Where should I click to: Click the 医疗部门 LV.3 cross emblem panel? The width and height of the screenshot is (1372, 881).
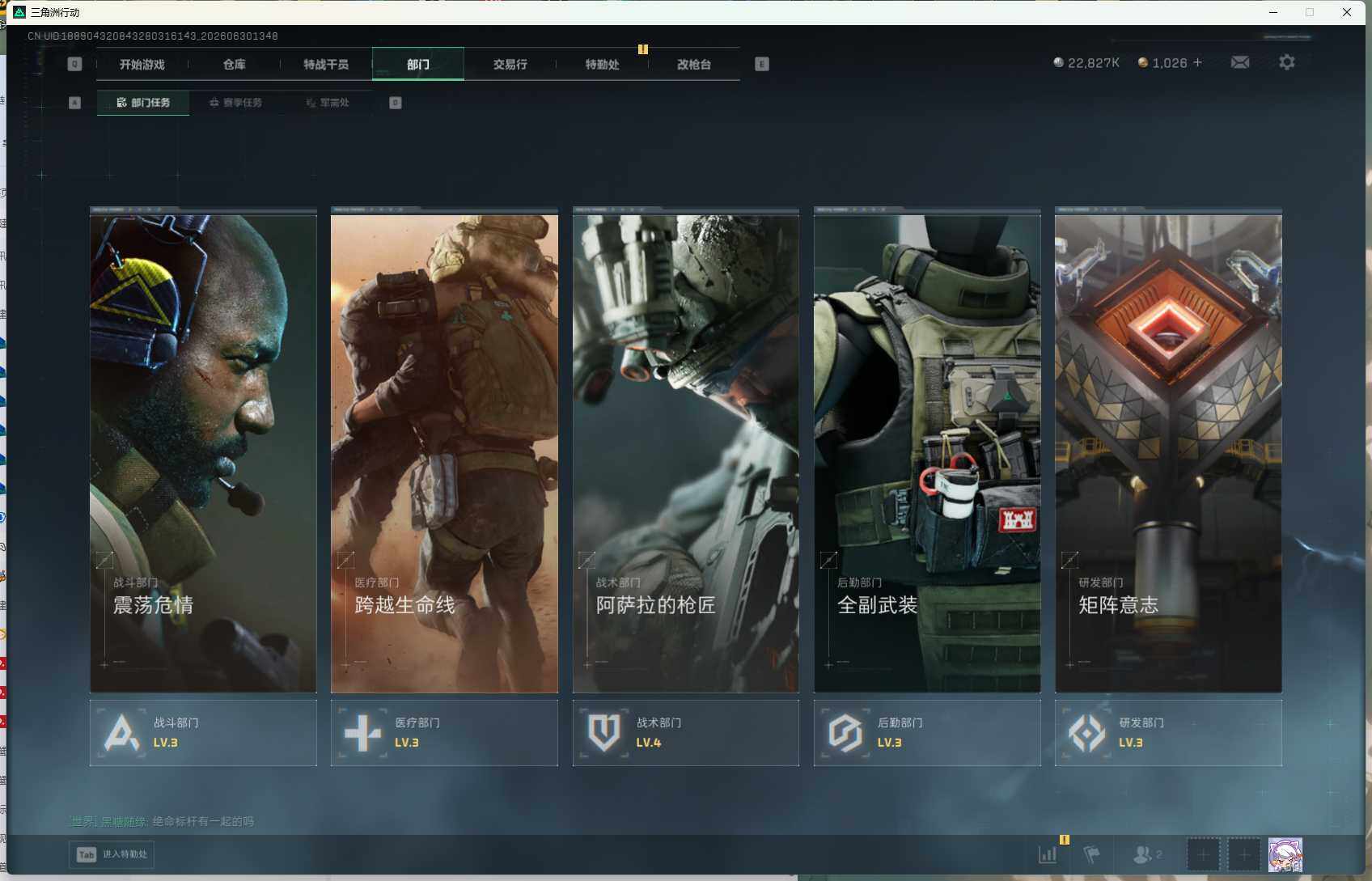tap(444, 733)
